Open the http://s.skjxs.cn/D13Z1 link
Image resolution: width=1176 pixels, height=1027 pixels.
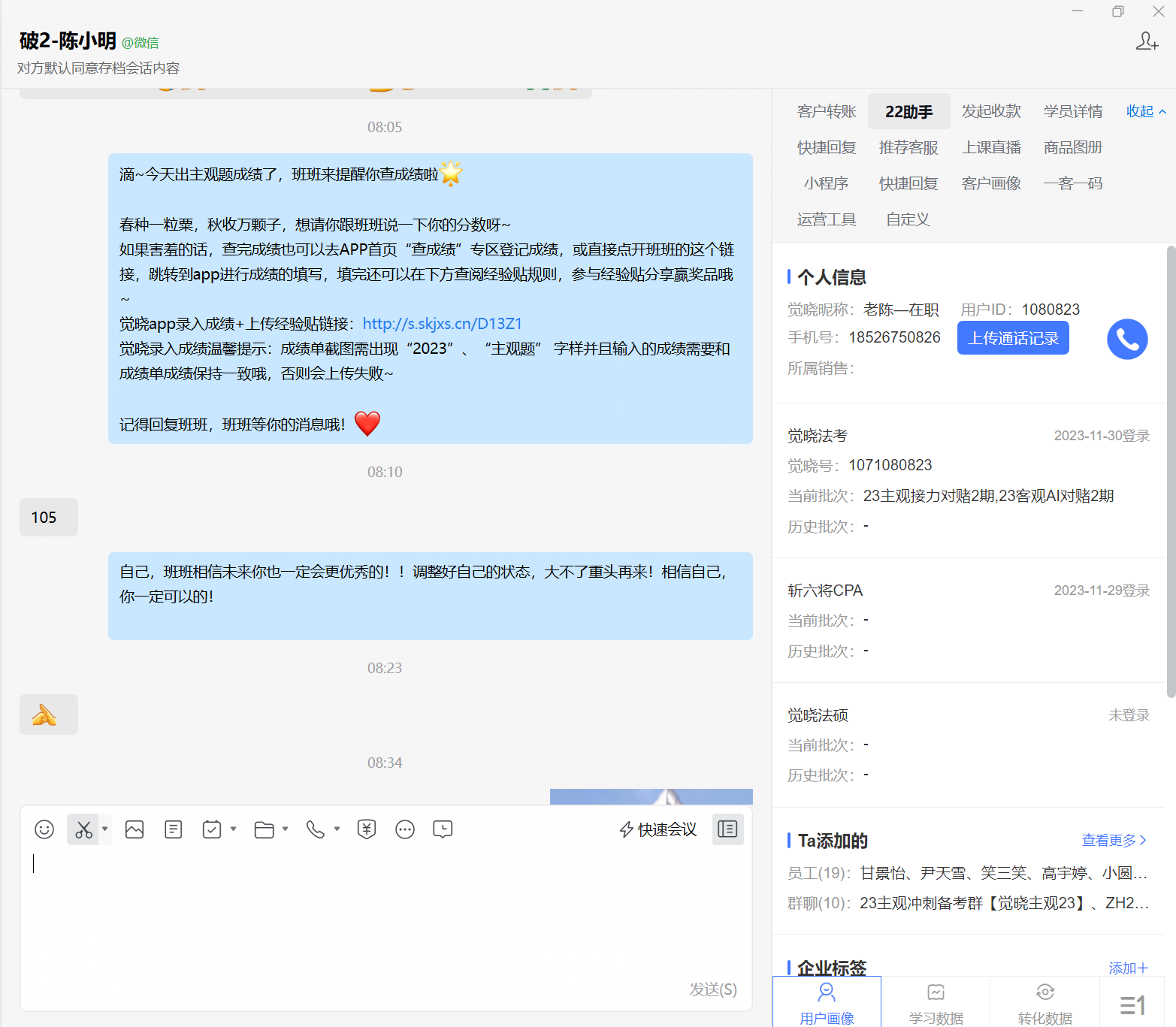tap(442, 324)
